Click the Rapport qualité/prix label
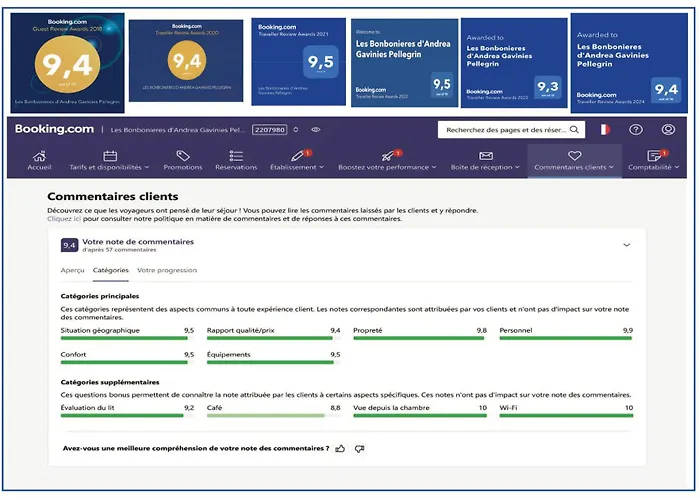 click(x=241, y=330)
